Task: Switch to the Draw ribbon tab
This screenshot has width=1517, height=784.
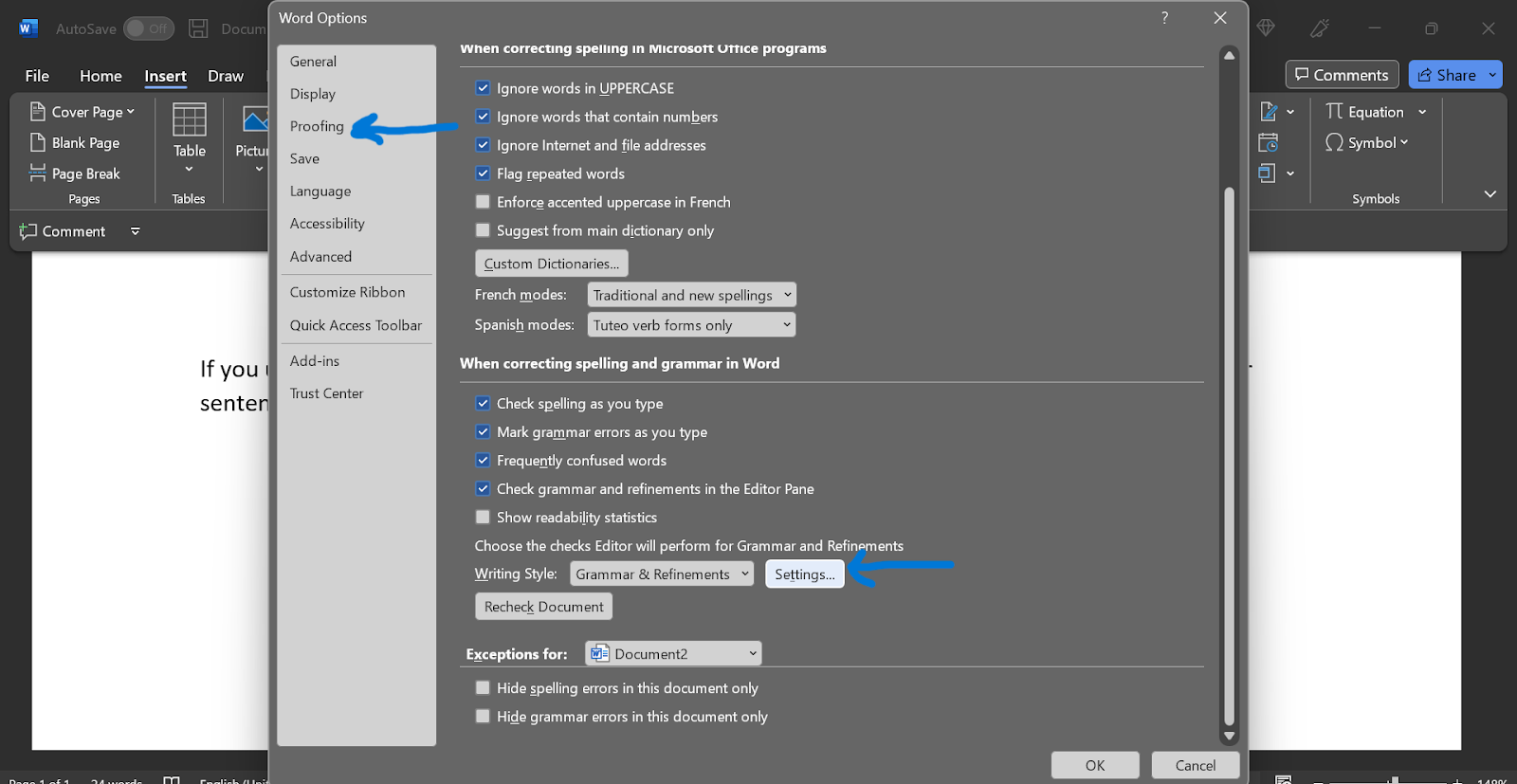Action: point(226,76)
